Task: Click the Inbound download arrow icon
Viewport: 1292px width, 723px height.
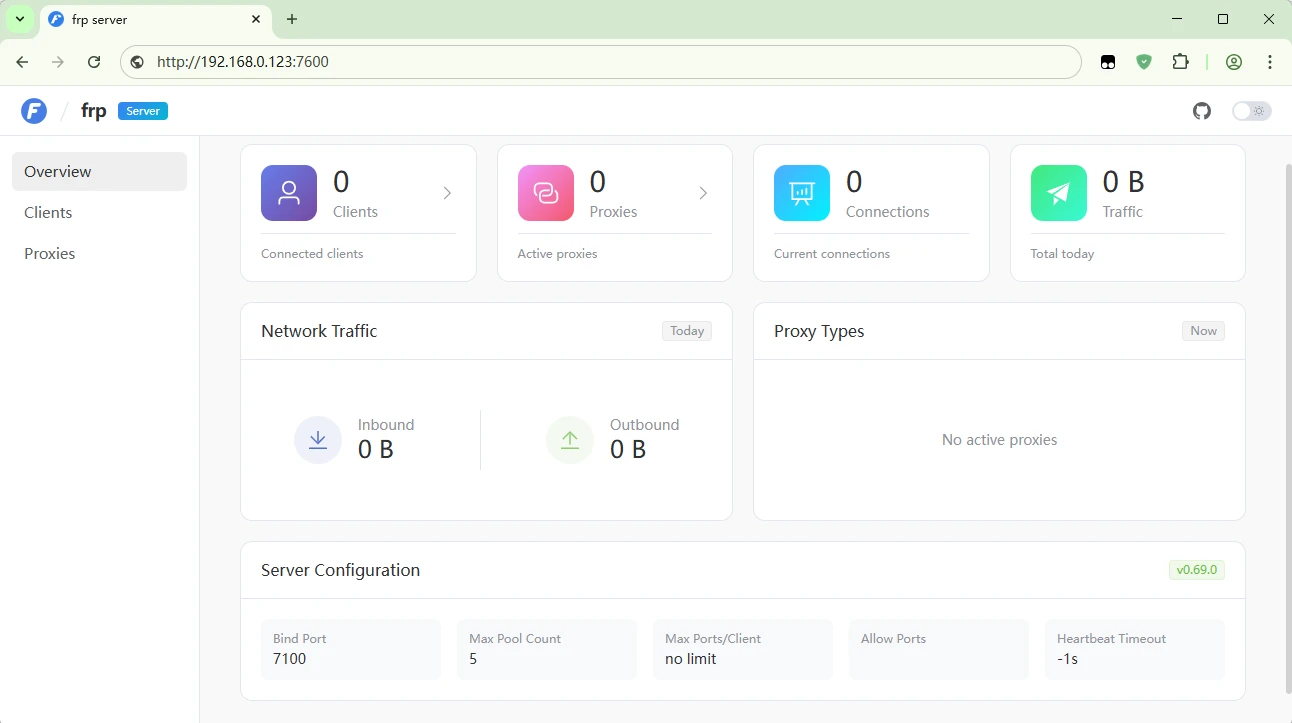Action: tap(318, 440)
